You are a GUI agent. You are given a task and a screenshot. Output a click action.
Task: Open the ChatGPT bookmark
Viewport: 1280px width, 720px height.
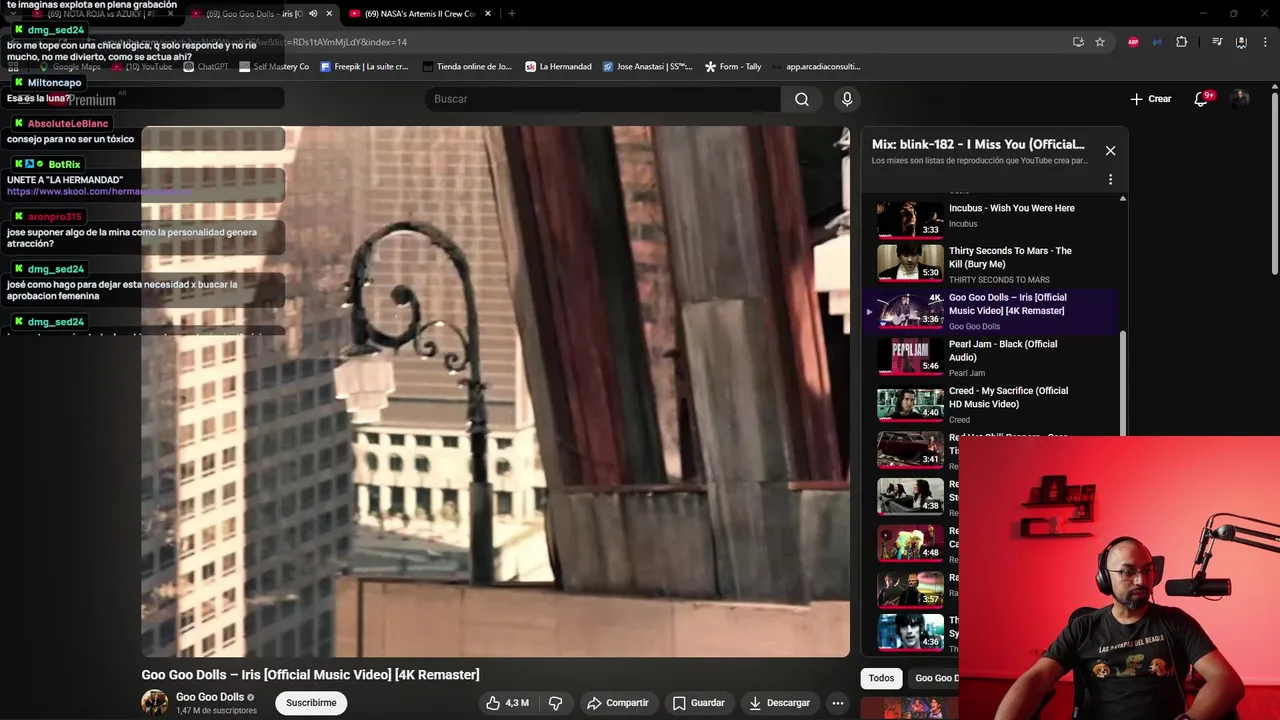(206, 67)
